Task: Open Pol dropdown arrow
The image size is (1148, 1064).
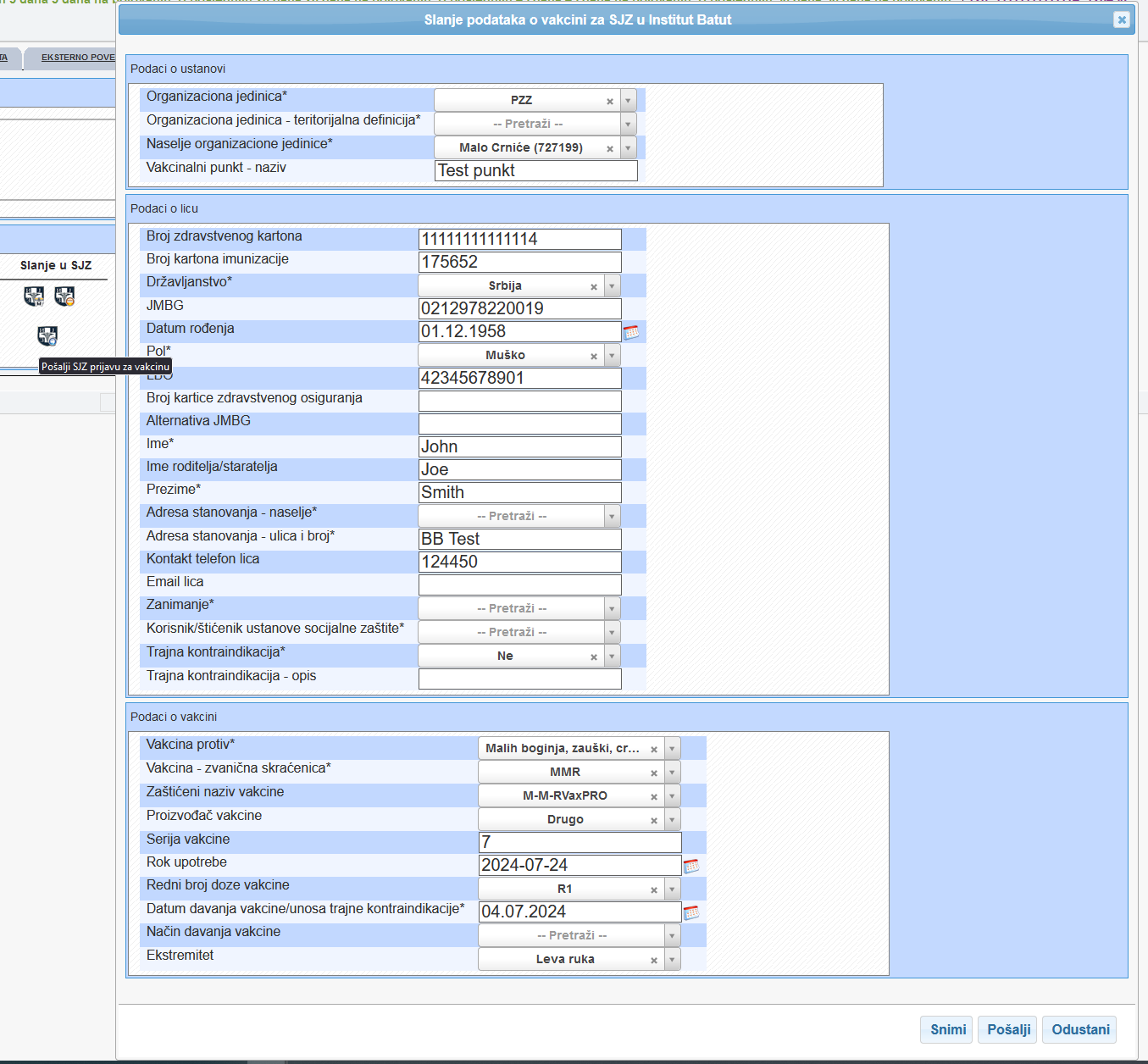Action: click(x=612, y=355)
